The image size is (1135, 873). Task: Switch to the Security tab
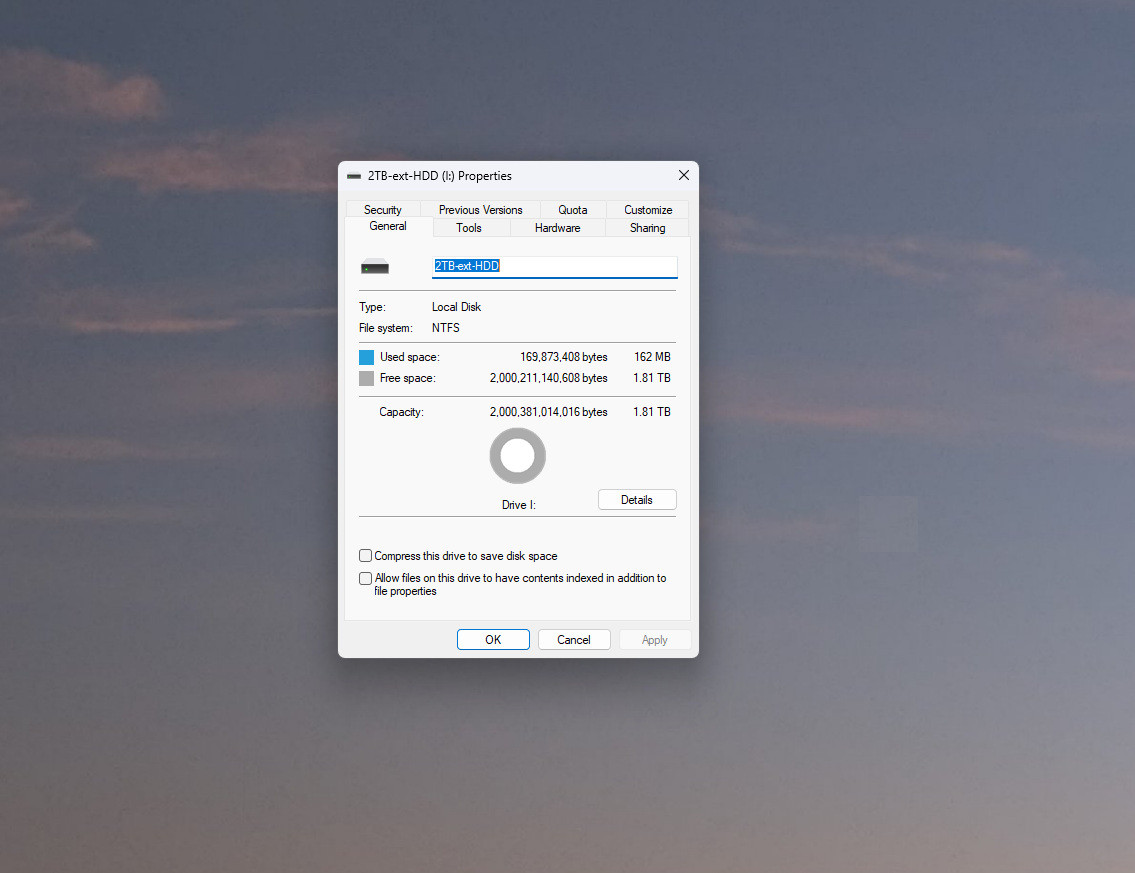point(382,209)
